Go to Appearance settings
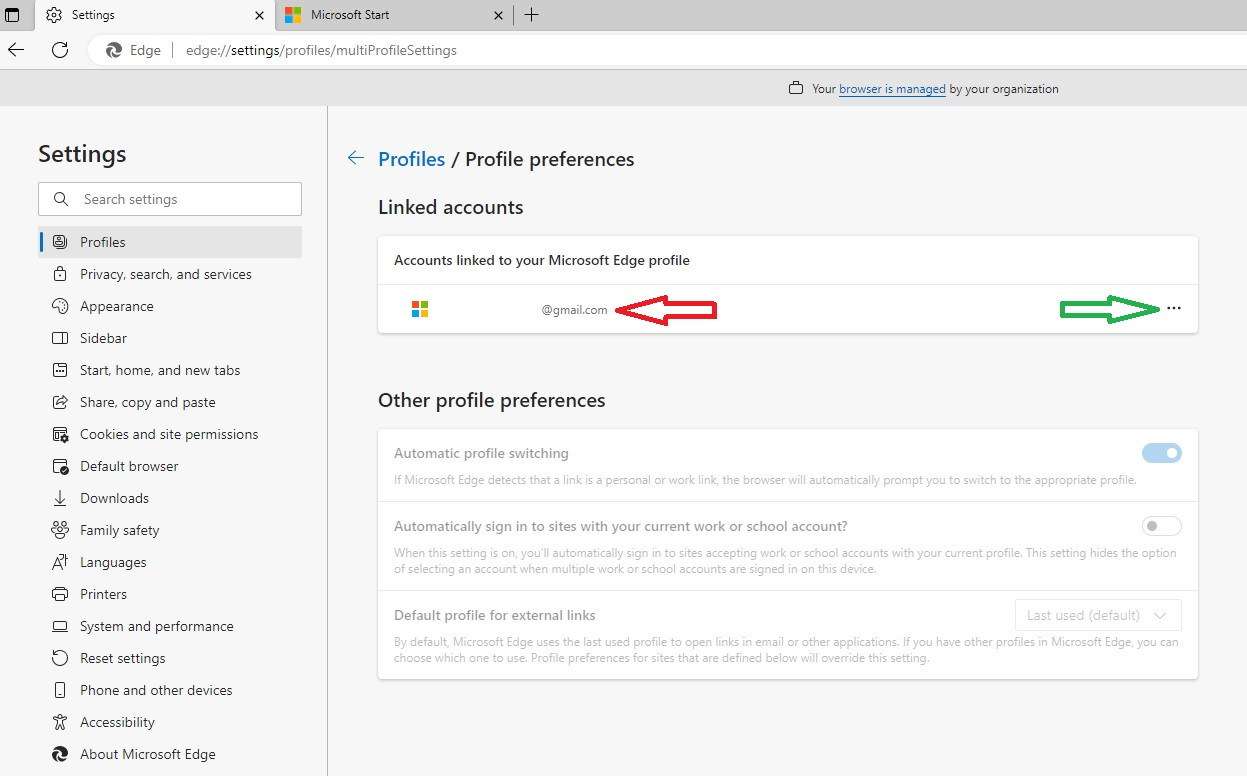The image size is (1247, 776). point(170,306)
